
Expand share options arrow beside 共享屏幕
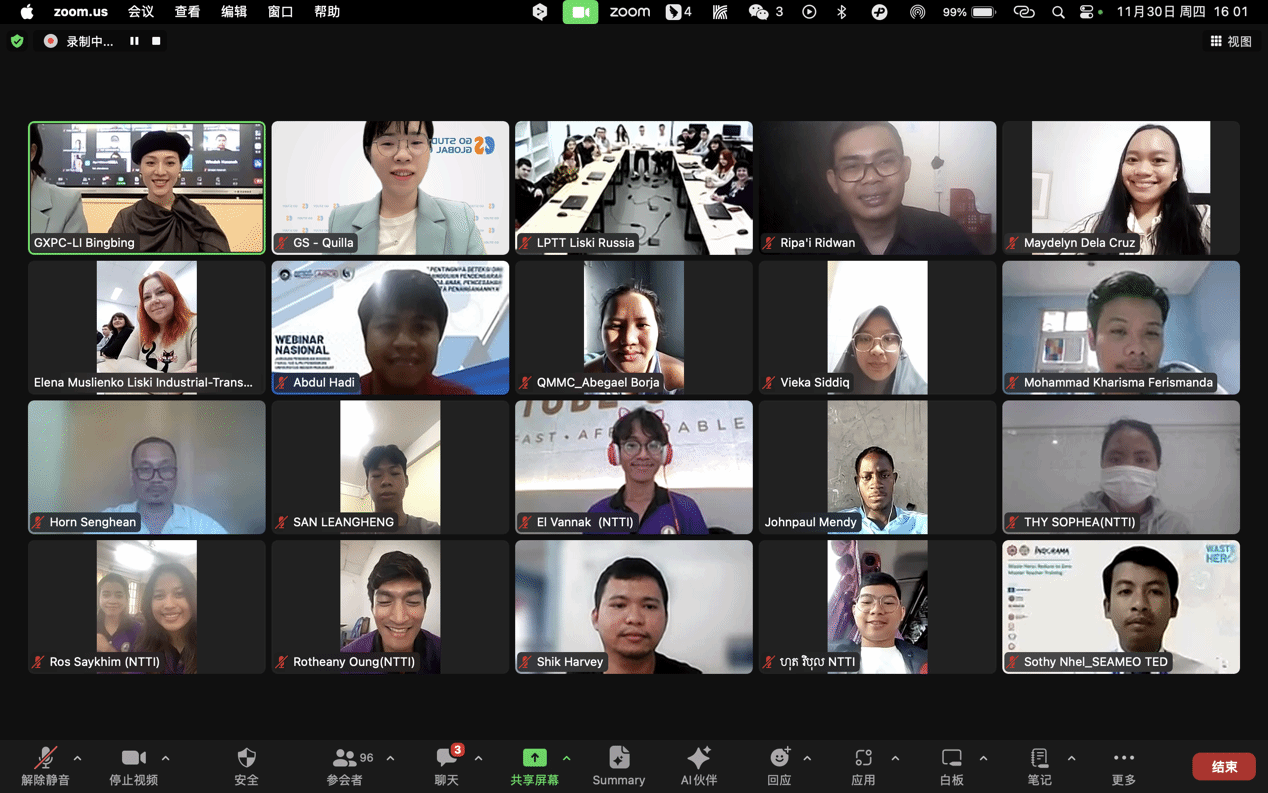pyautogui.click(x=567, y=758)
